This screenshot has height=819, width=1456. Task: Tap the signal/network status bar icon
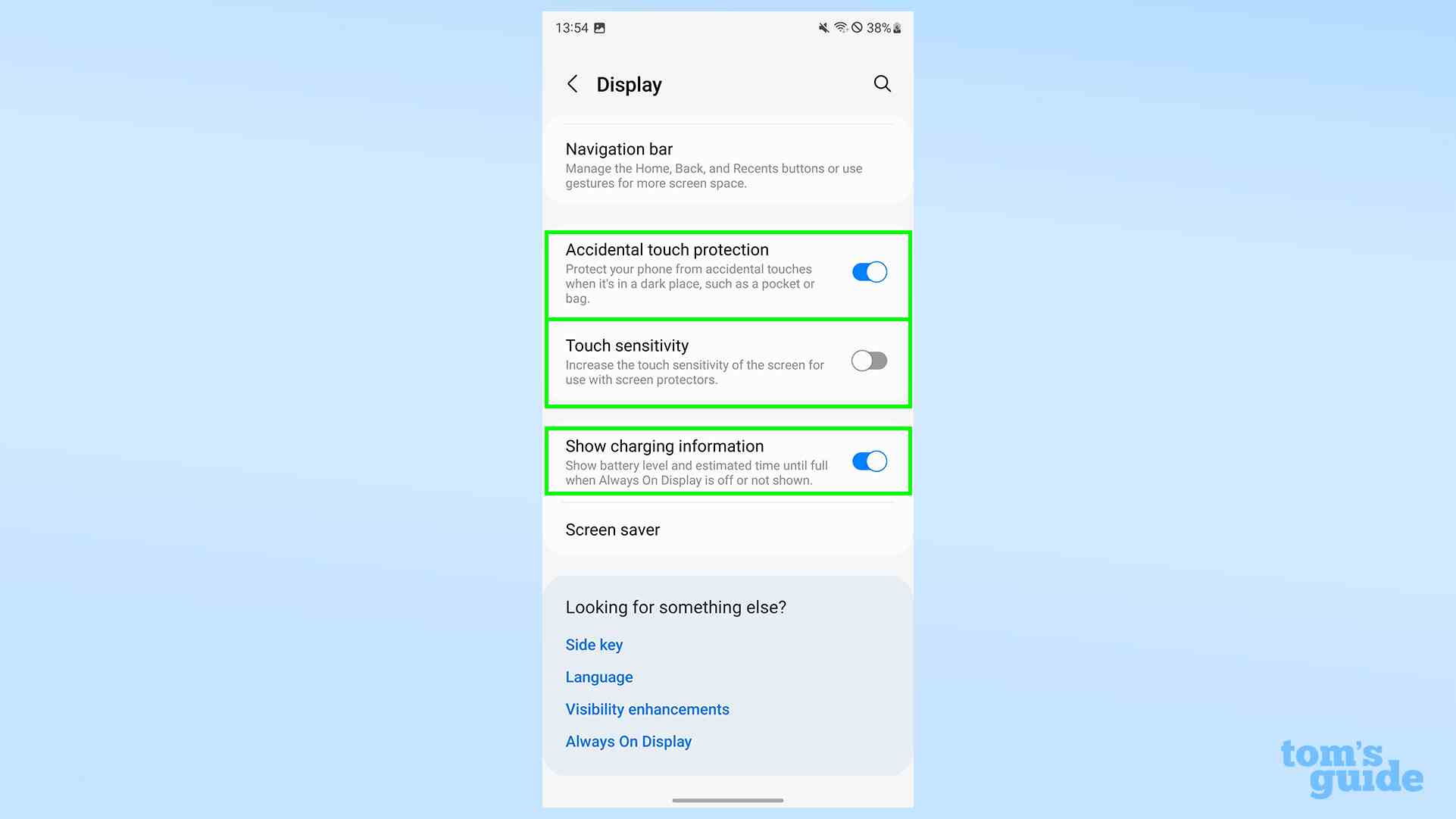(840, 27)
